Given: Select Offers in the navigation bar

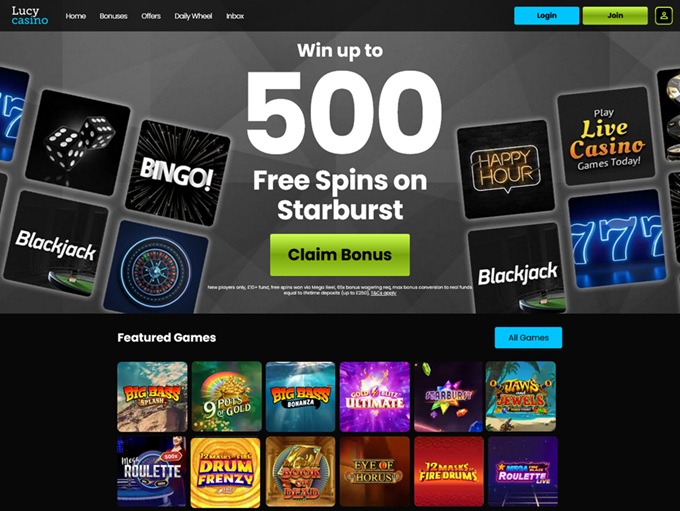Looking at the screenshot, I should [x=151, y=16].
